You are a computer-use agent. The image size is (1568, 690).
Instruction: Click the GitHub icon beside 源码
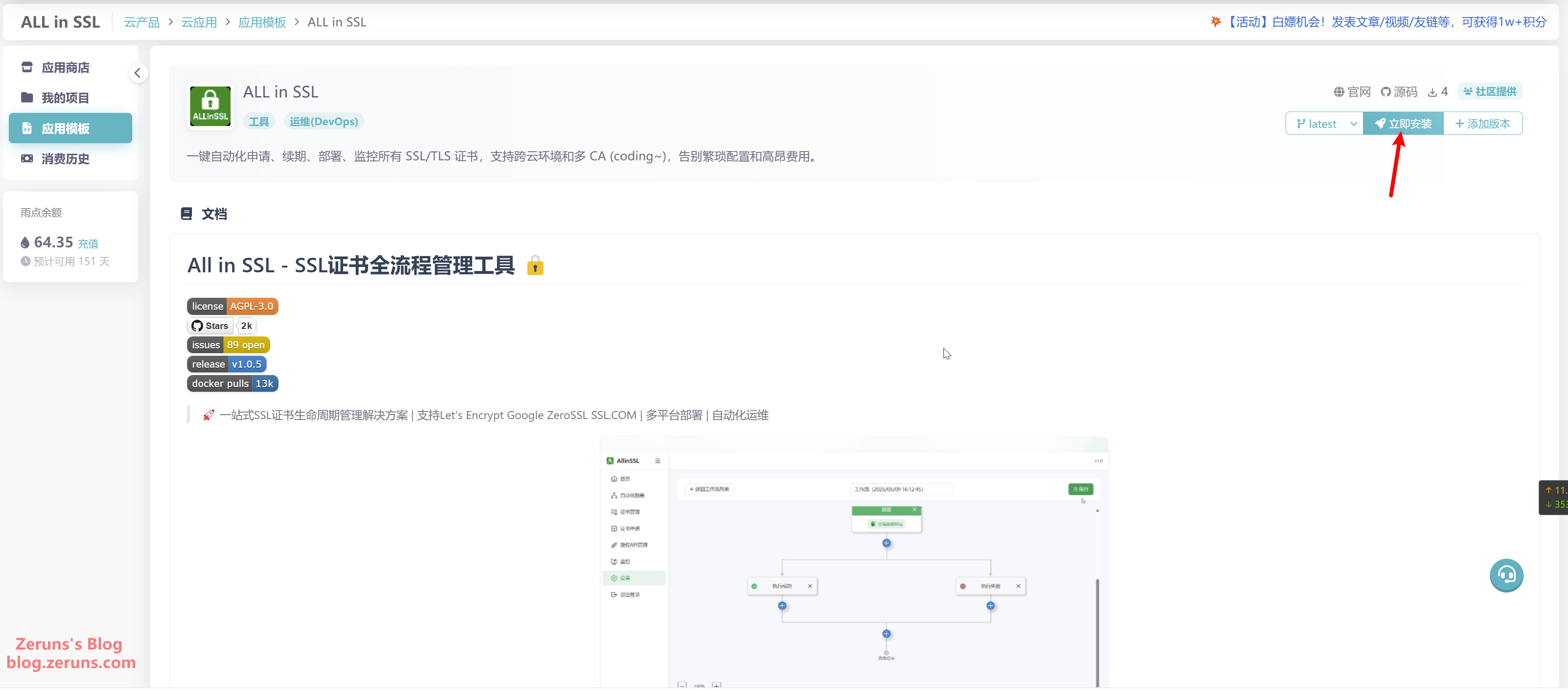coord(1385,92)
